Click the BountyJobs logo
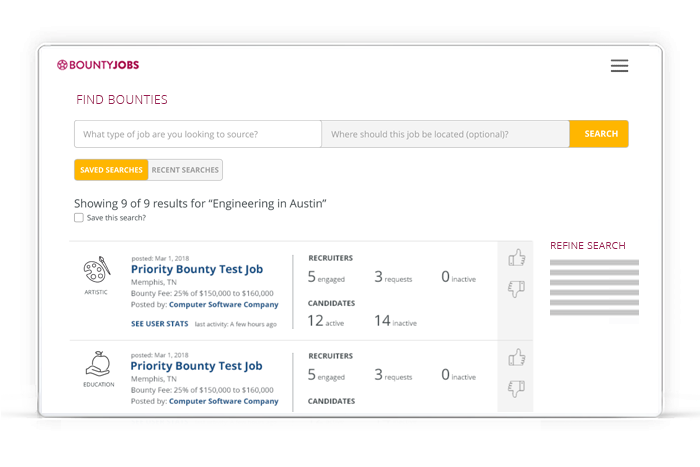Image resolution: width=700 pixels, height=467 pixels. 98,65
